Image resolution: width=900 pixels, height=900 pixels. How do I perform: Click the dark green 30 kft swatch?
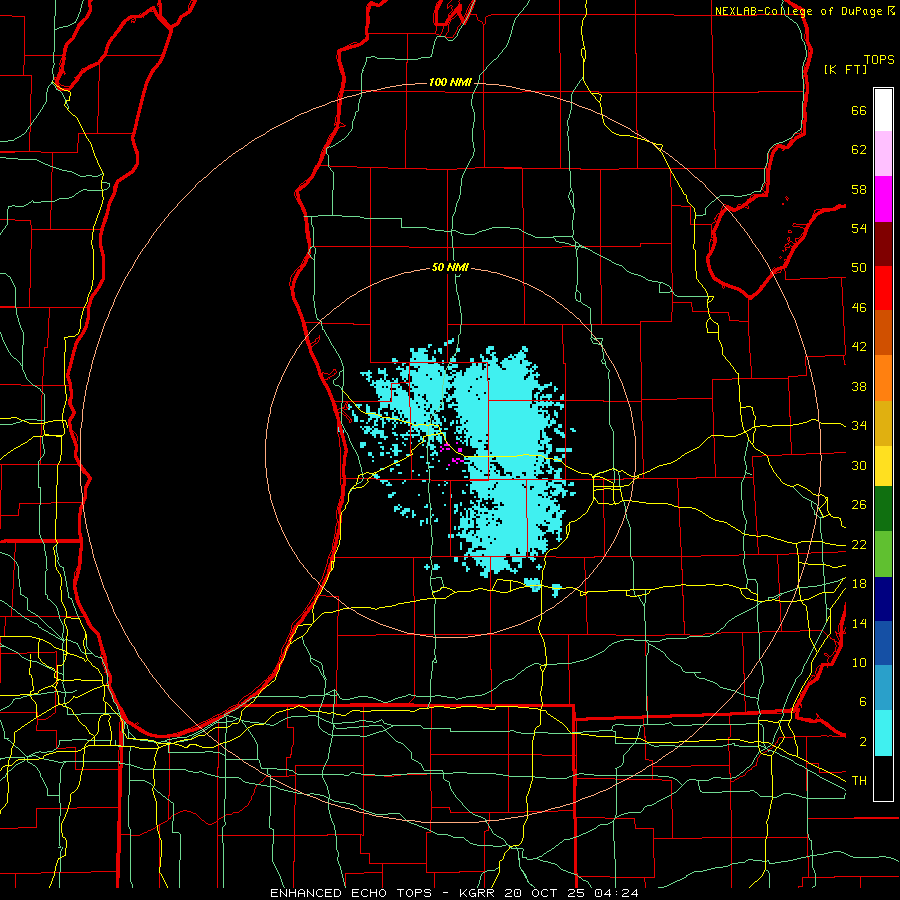pyautogui.click(x=883, y=509)
